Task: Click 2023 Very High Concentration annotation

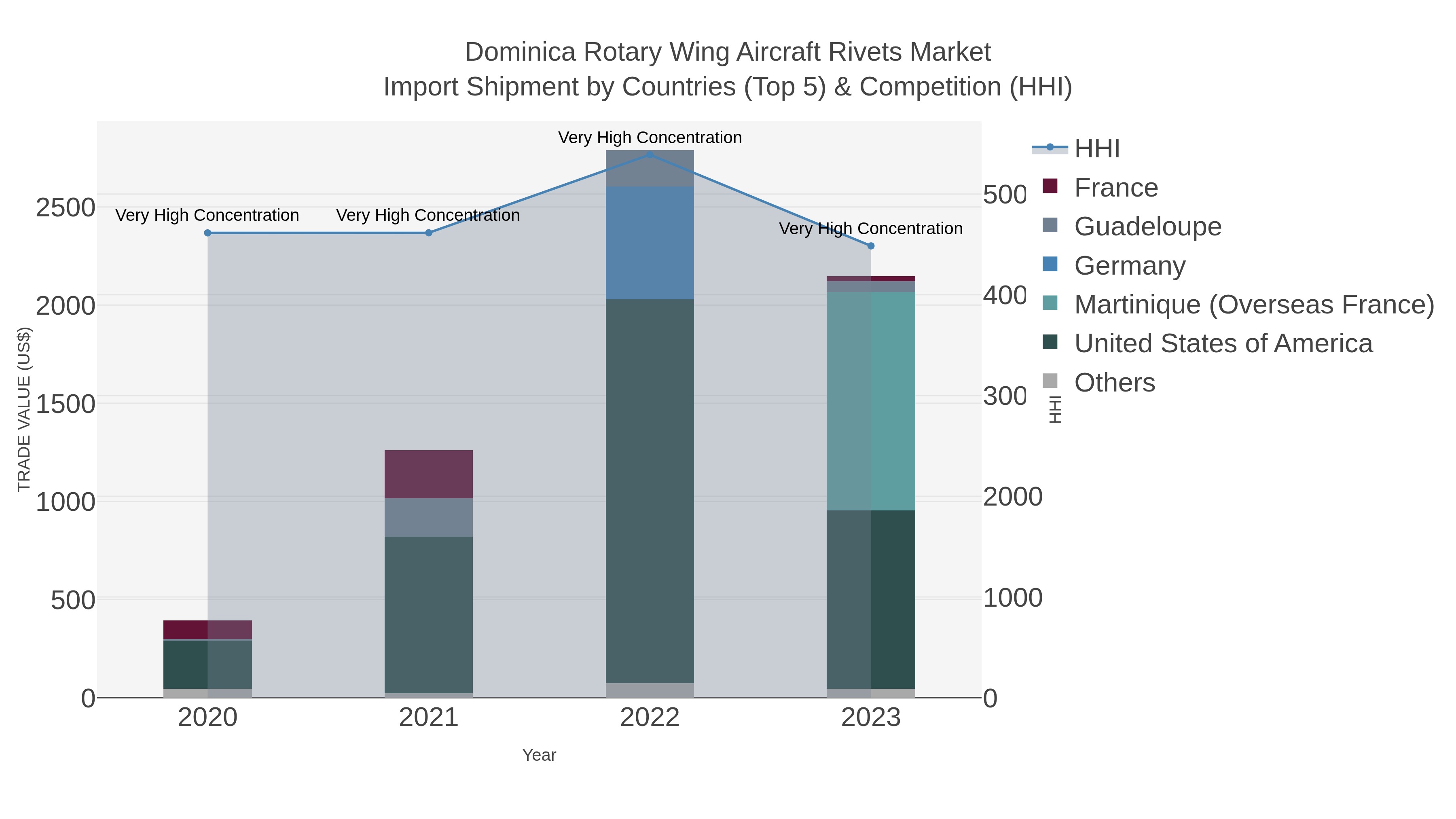Action: pos(871,229)
